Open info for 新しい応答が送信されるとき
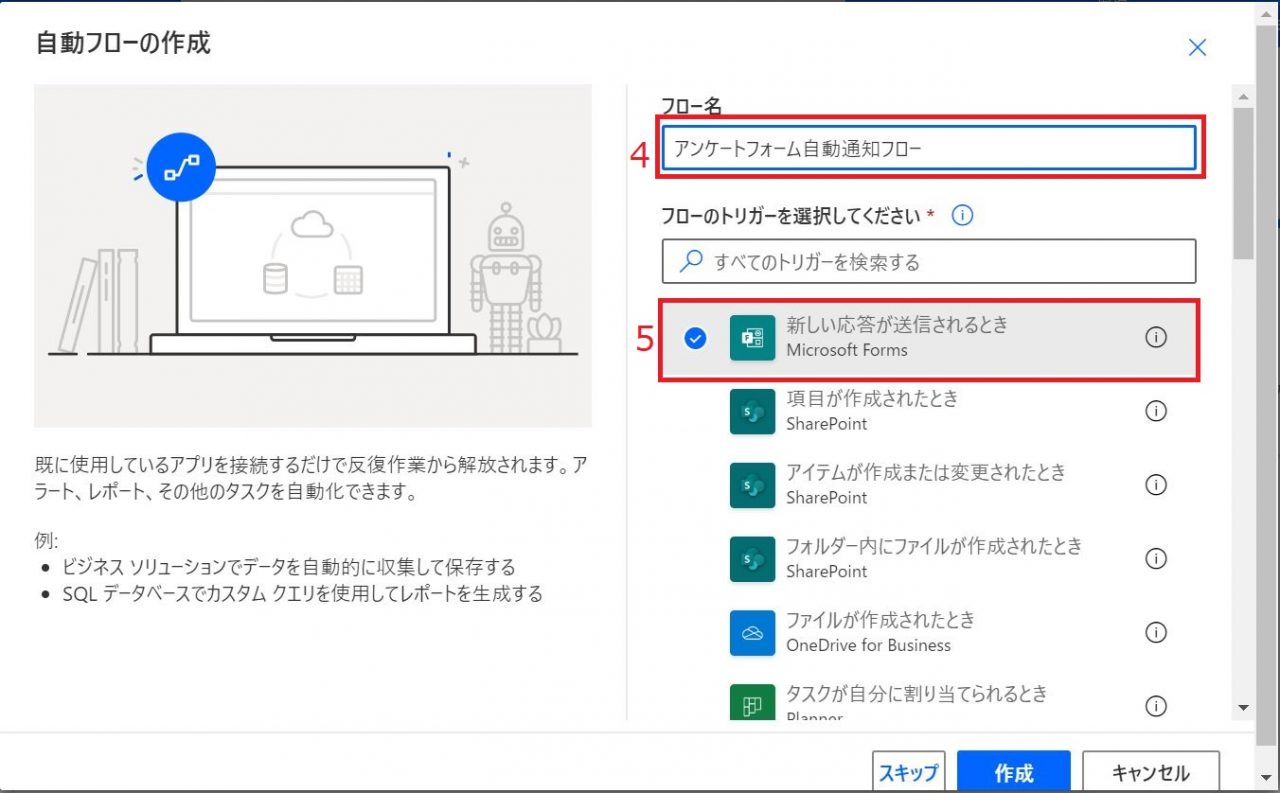Image resolution: width=1280 pixels, height=793 pixels. [x=1156, y=338]
